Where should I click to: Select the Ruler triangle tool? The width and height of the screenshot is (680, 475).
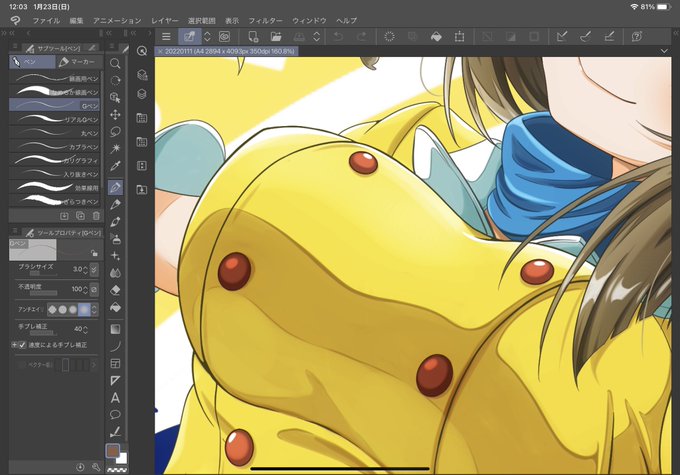pos(115,380)
